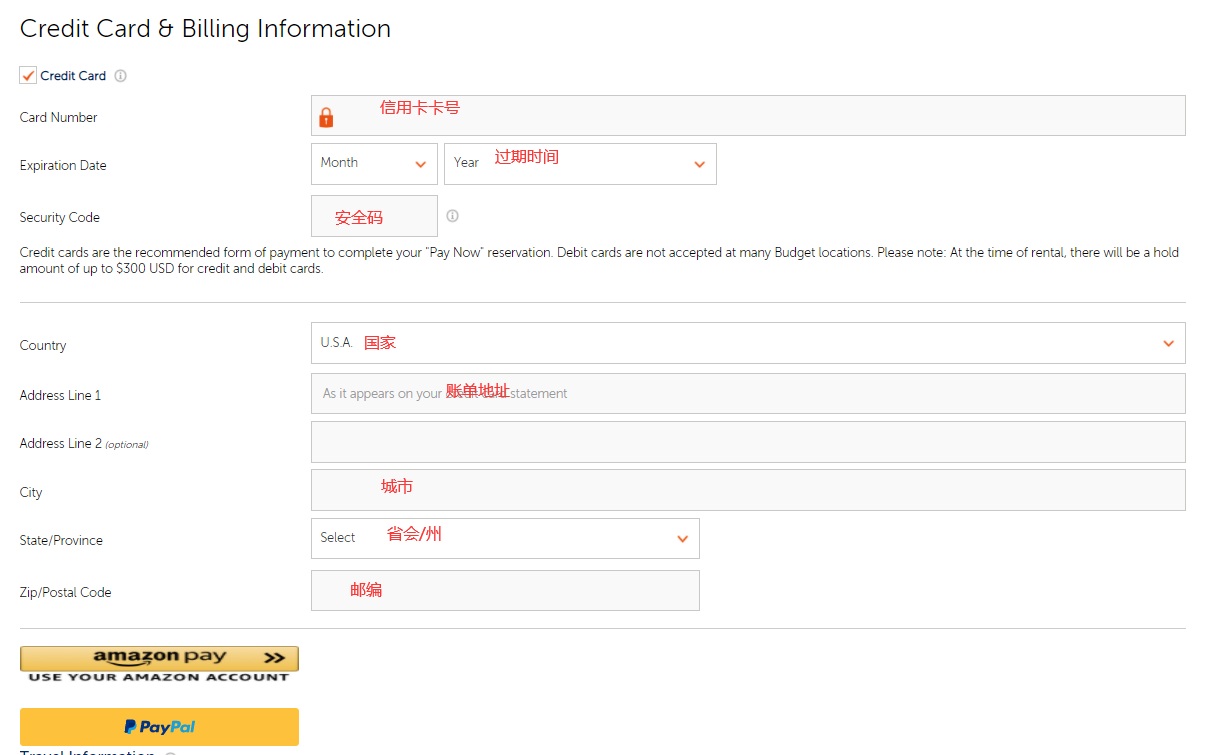Screen dimensions: 1214x755
Task: Click the Expiration Date label text
Action: click(63, 166)
